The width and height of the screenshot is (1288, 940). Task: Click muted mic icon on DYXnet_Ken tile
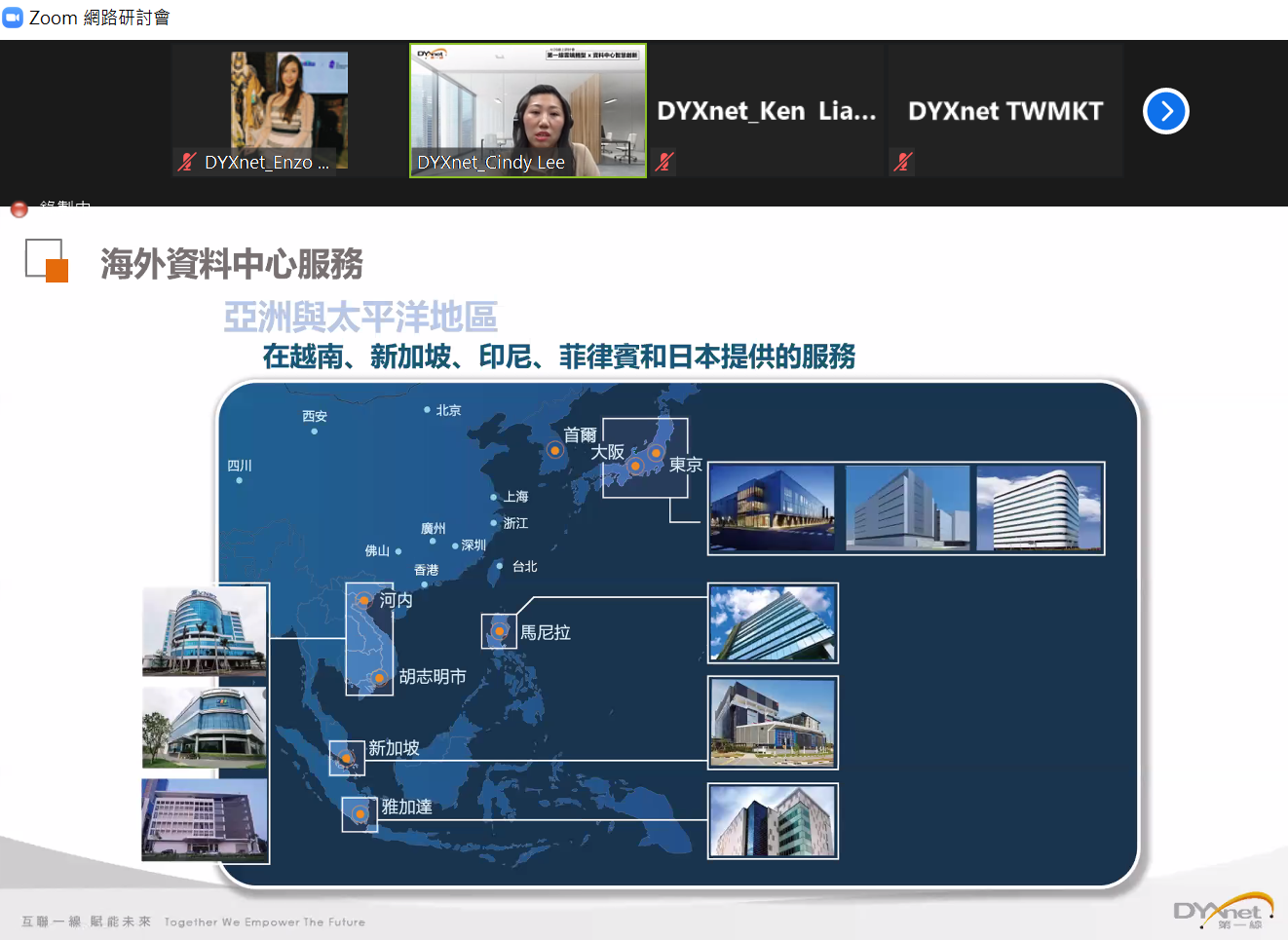664,162
